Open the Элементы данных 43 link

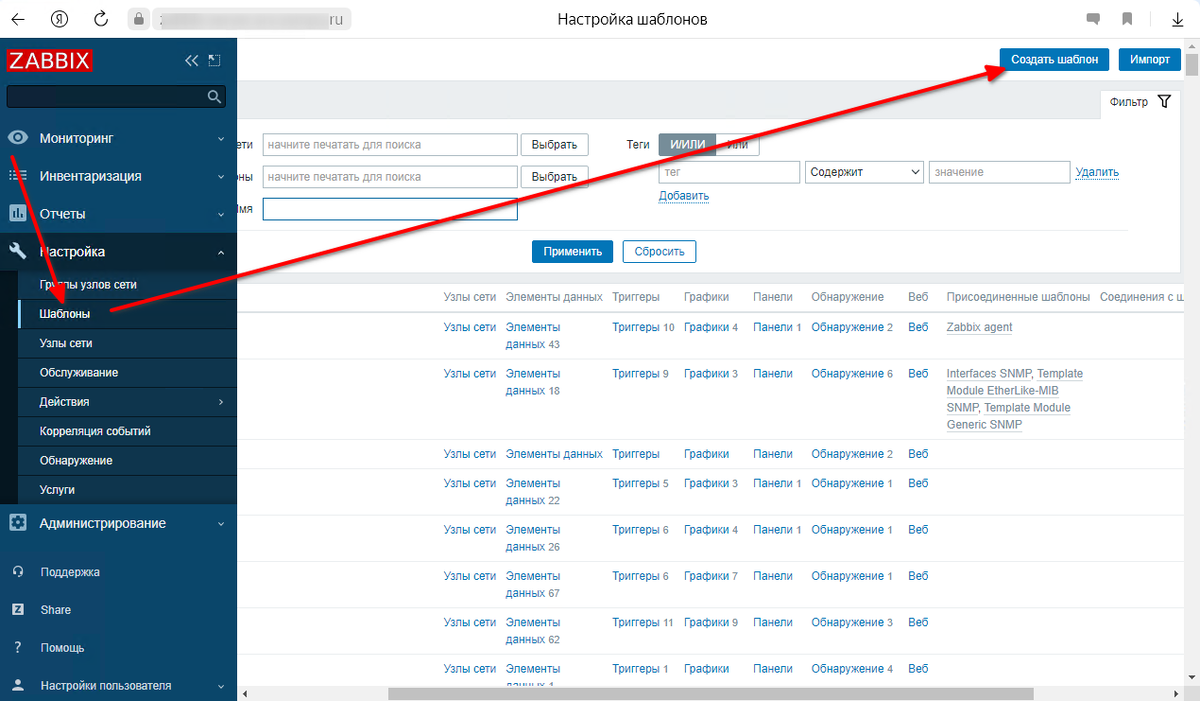533,335
